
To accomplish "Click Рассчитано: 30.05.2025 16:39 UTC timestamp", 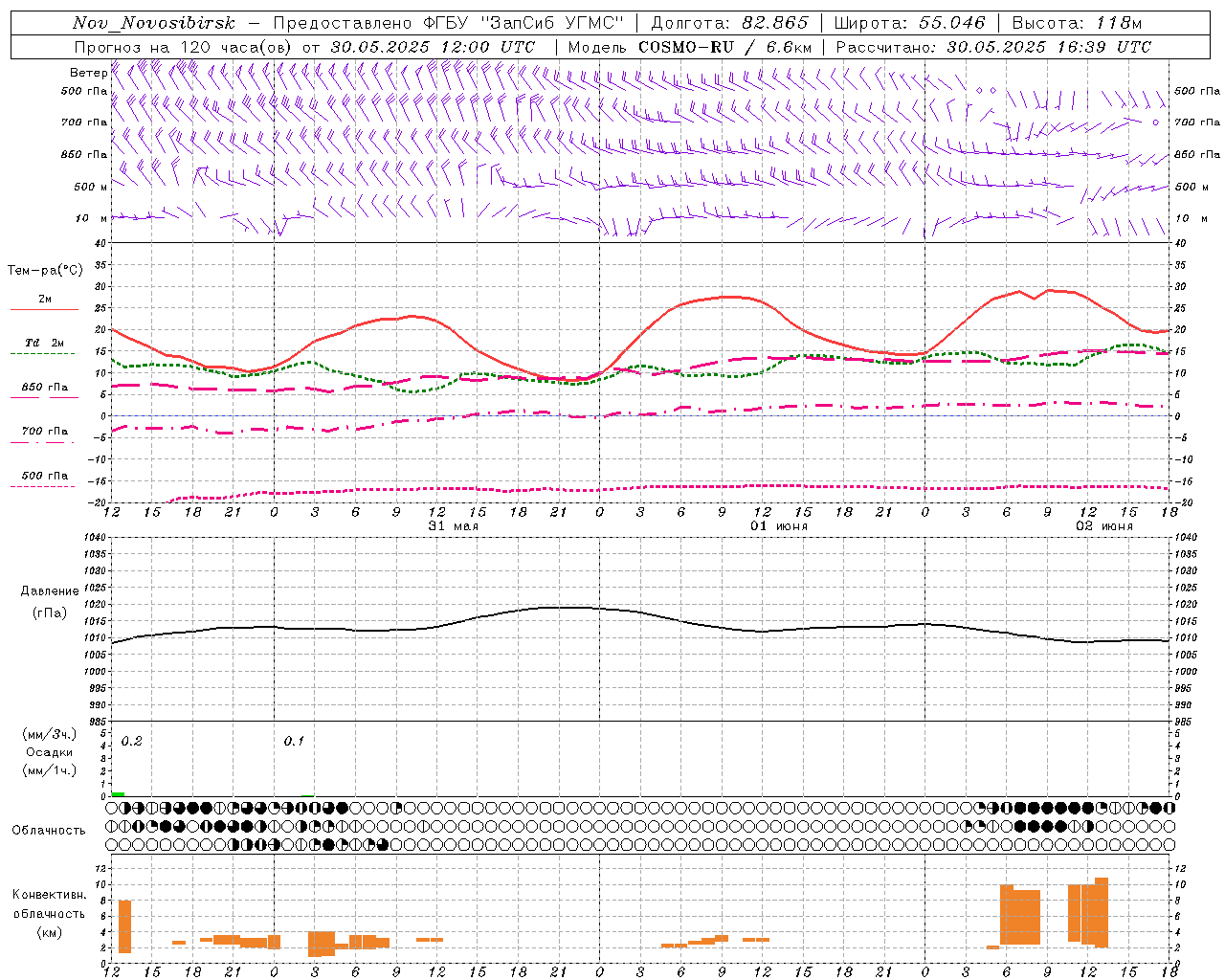I will (993, 47).
